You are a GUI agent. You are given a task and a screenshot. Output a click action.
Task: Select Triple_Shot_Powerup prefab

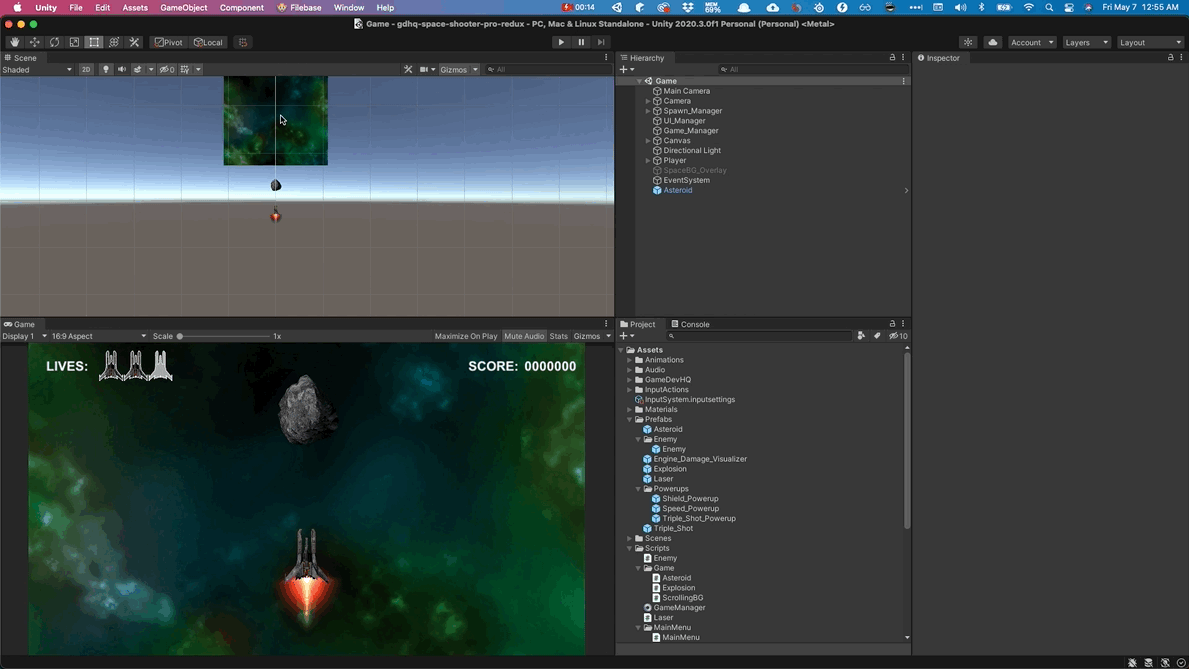(698, 519)
